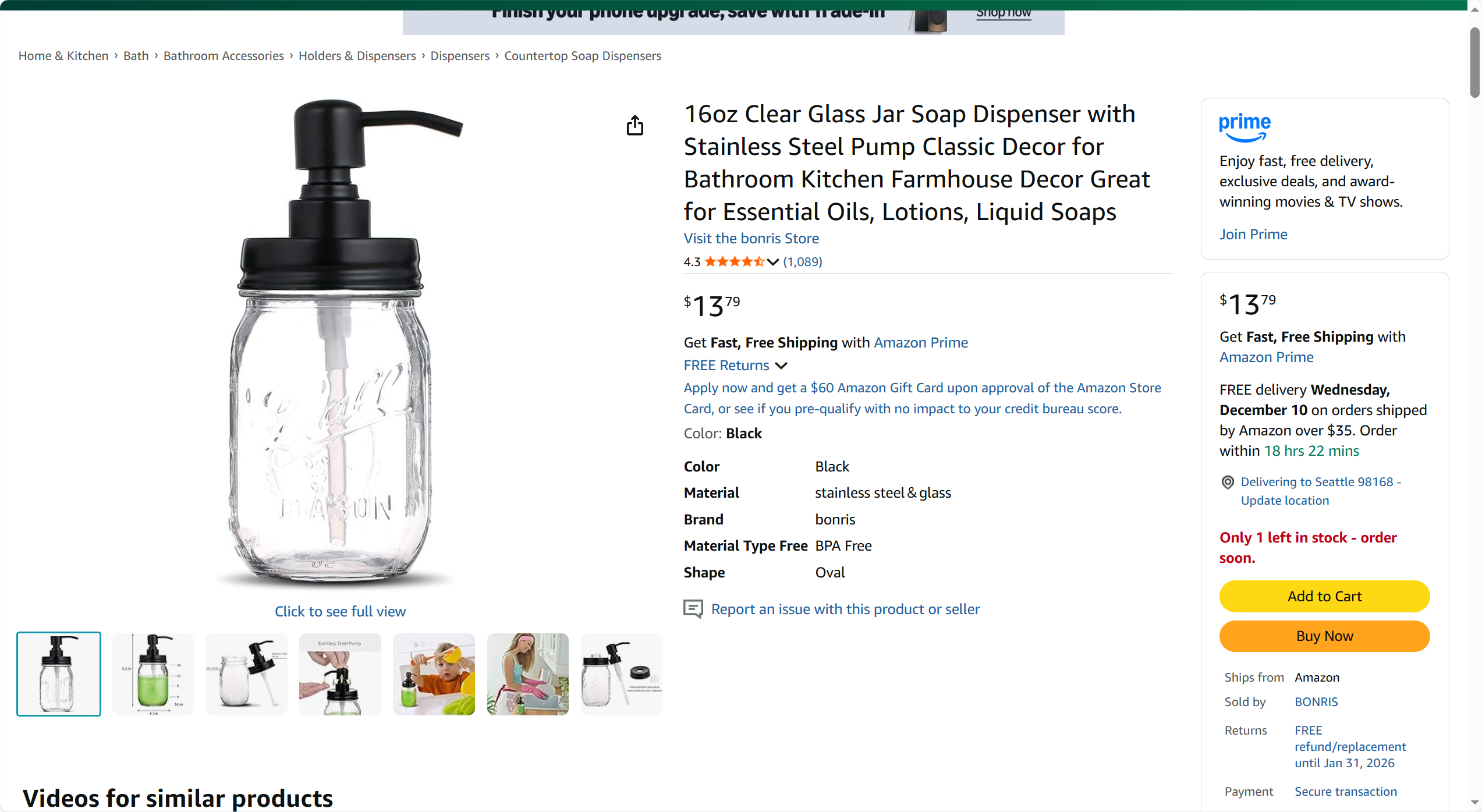Image resolution: width=1482 pixels, height=812 pixels.
Task: Visit the bonris Store link
Action: (751, 239)
